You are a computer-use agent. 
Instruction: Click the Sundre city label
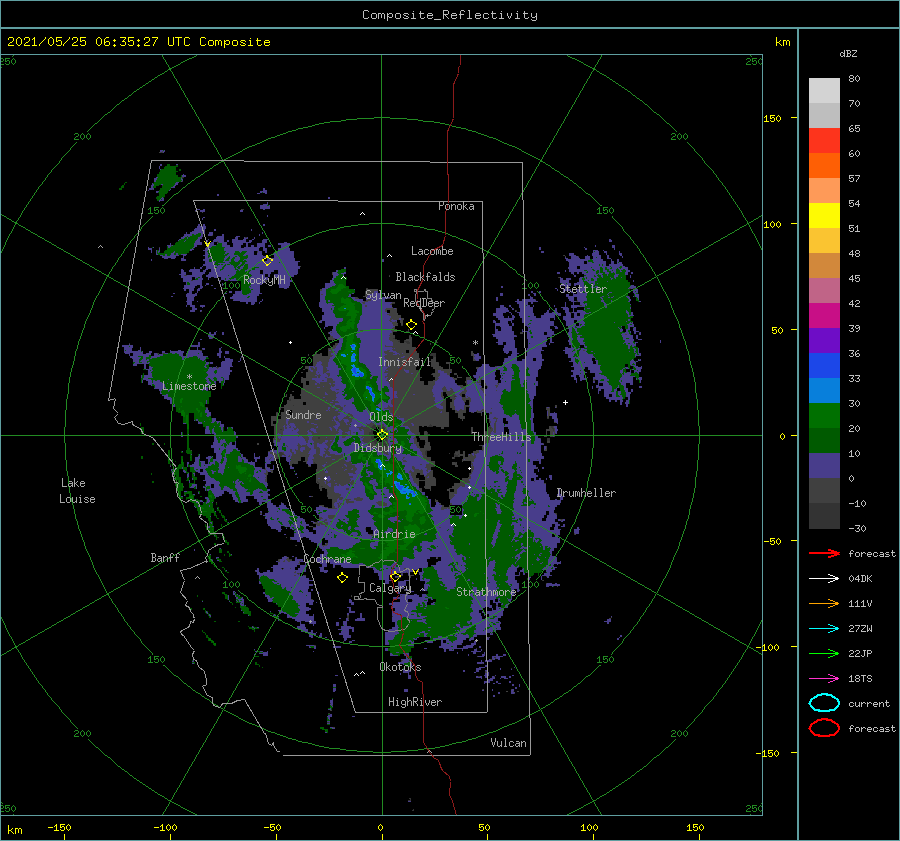(303, 414)
